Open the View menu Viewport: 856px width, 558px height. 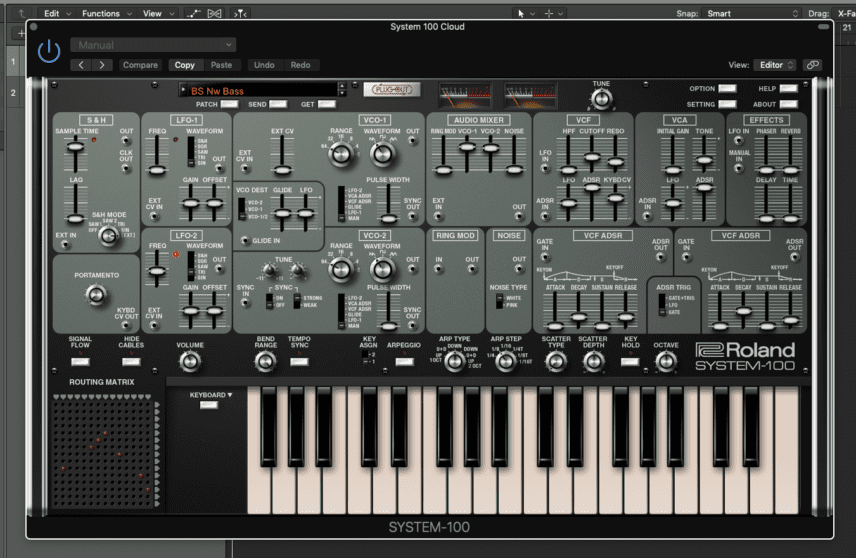158,13
